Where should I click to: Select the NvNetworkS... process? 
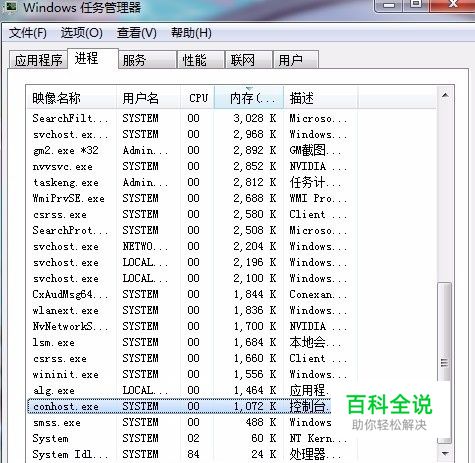[232, 326]
